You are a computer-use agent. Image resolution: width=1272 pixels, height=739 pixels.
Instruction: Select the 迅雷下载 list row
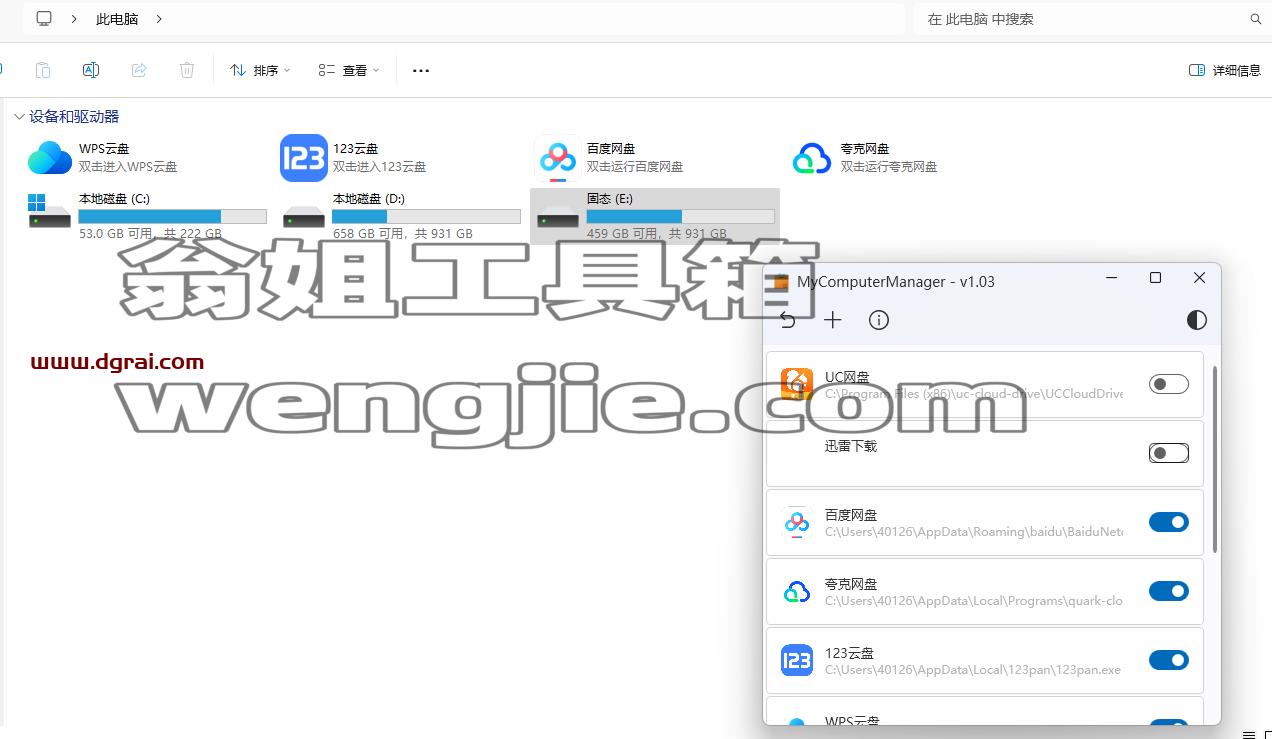tap(985, 453)
